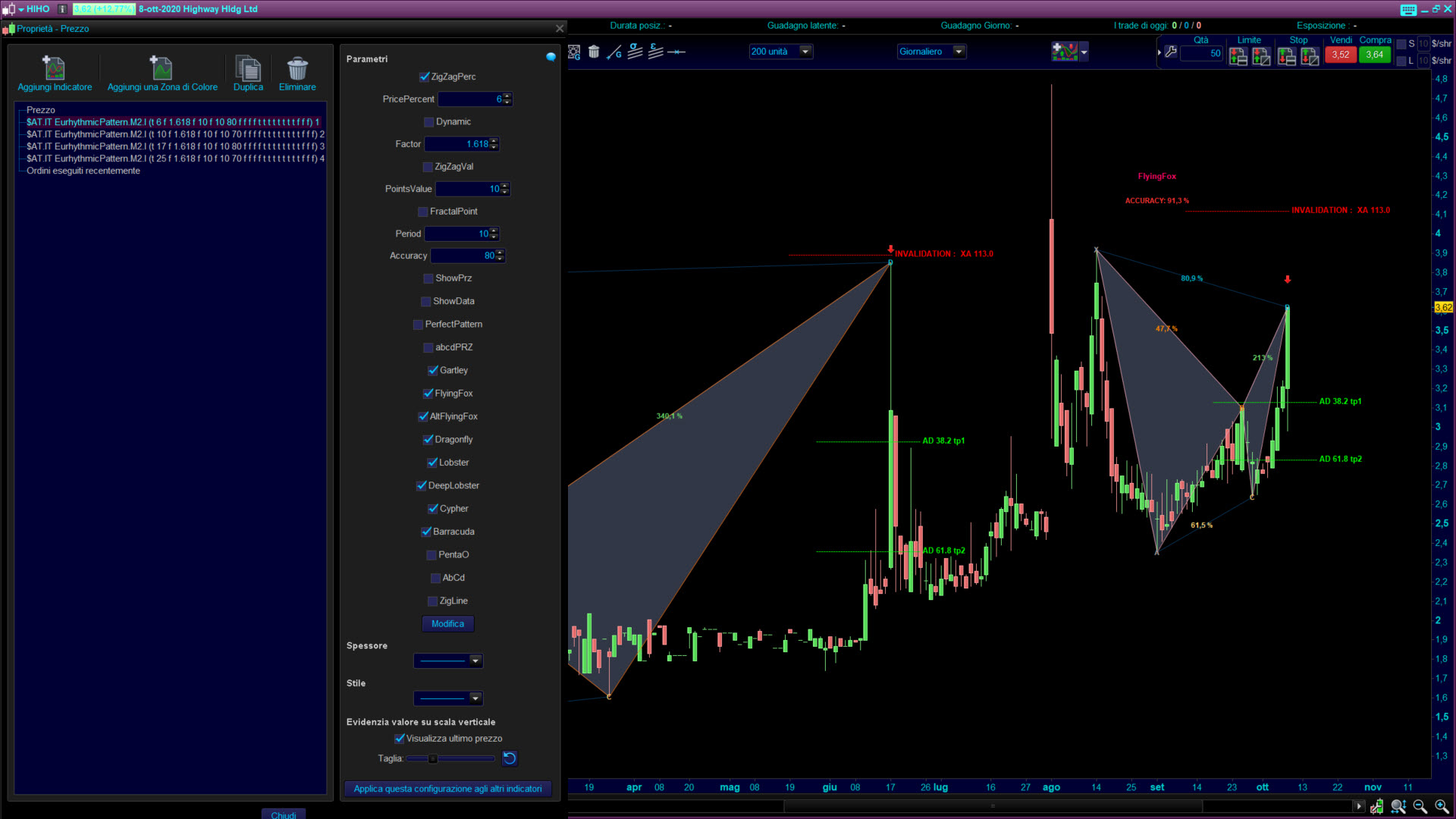The width and height of the screenshot is (1456, 819).
Task: Click the Eliminare trash icon
Action: [297, 69]
